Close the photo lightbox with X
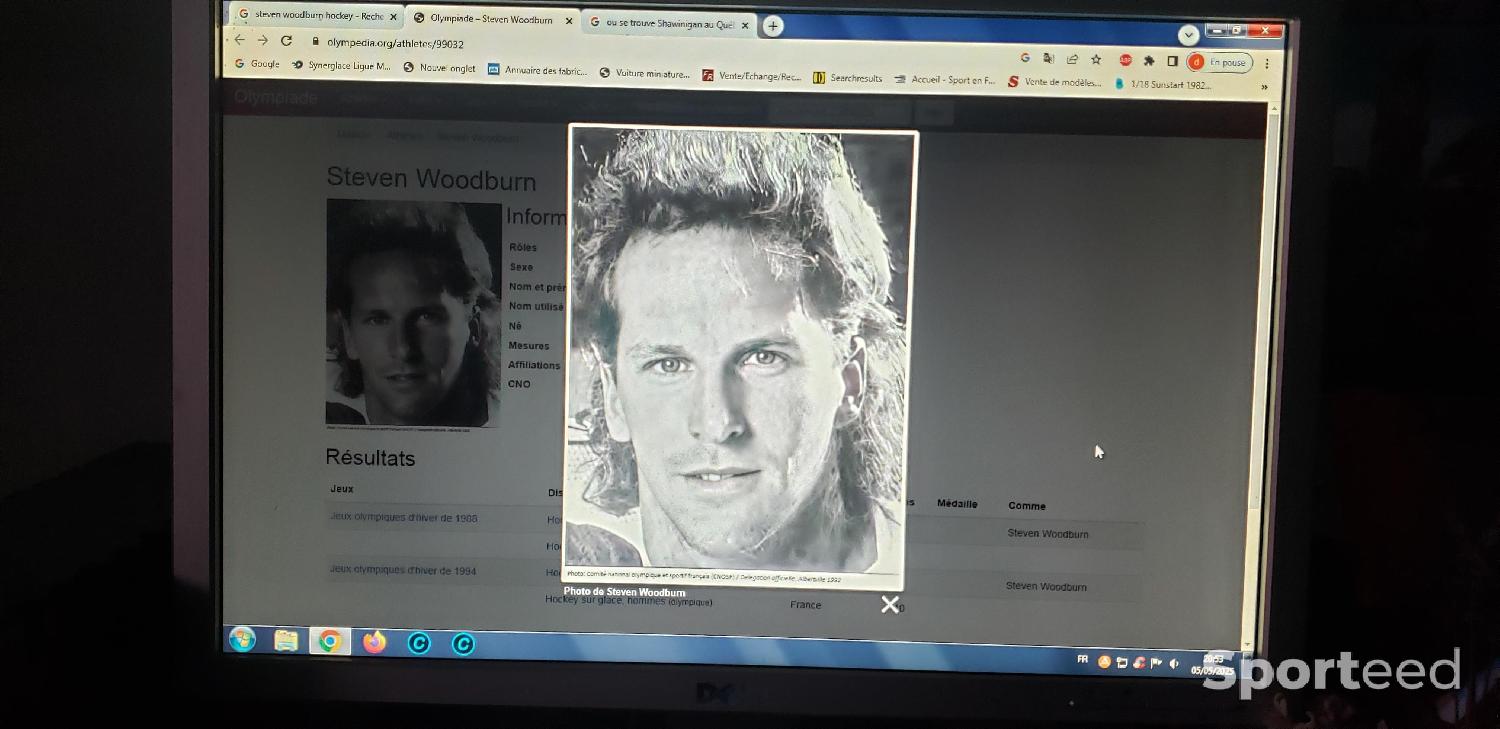1500x729 pixels. click(x=890, y=604)
